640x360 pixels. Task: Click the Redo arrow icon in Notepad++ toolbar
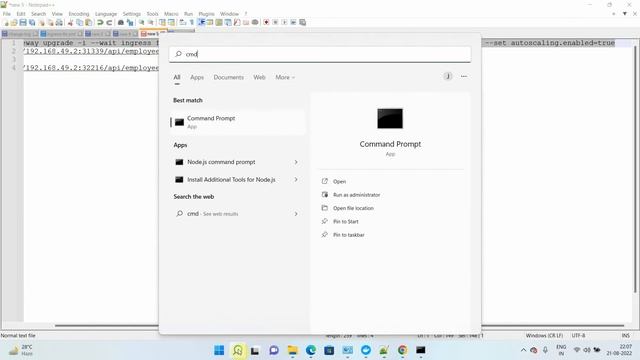tap(109, 22)
